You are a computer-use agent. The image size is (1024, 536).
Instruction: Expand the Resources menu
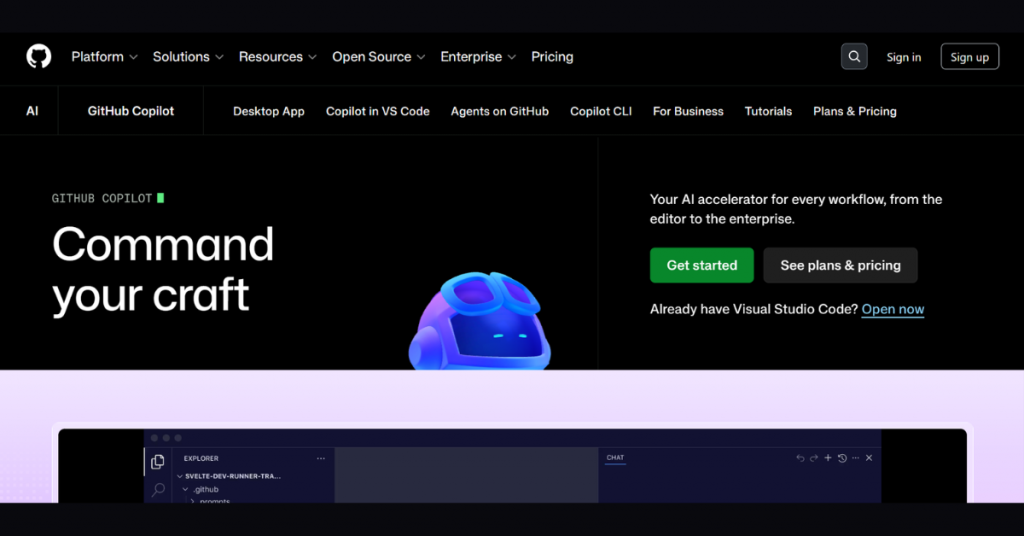[278, 57]
